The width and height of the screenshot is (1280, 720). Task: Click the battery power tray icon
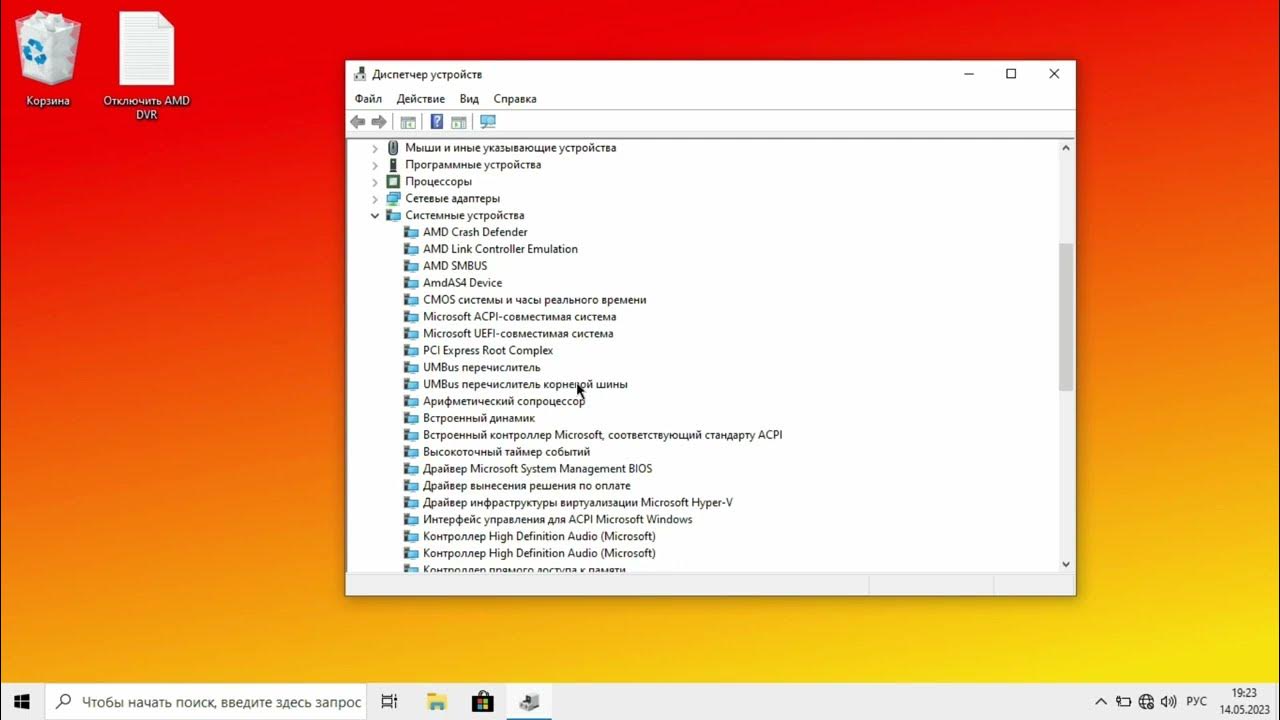(1124, 702)
